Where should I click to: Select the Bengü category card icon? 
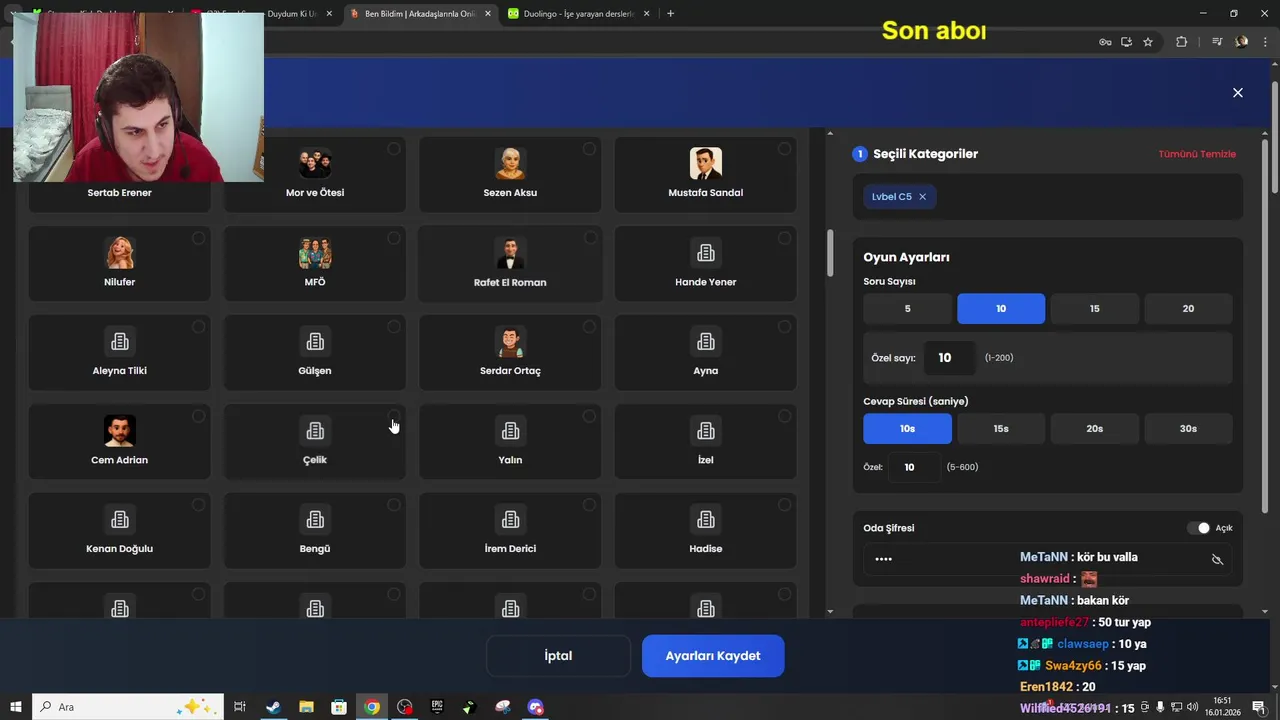click(x=315, y=520)
